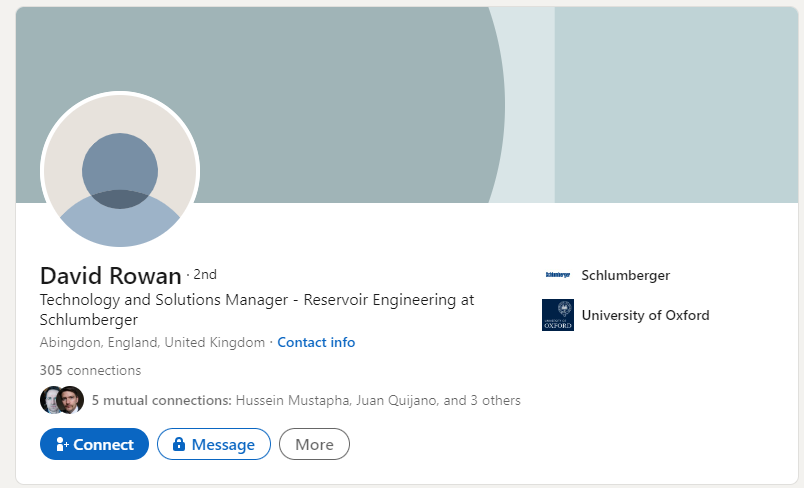
Task: Click the Abingdon, England, United Kingdom location
Action: point(152,342)
